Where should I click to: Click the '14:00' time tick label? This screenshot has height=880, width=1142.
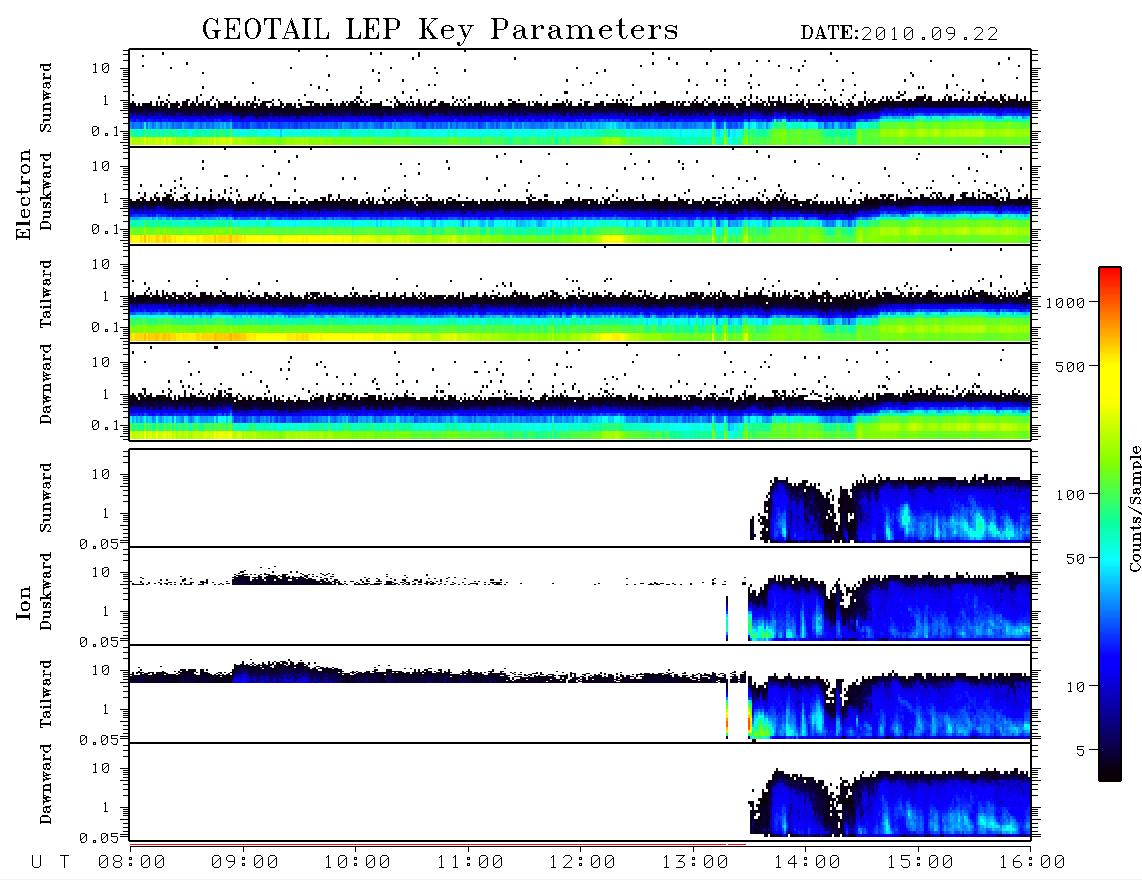[x=807, y=863]
